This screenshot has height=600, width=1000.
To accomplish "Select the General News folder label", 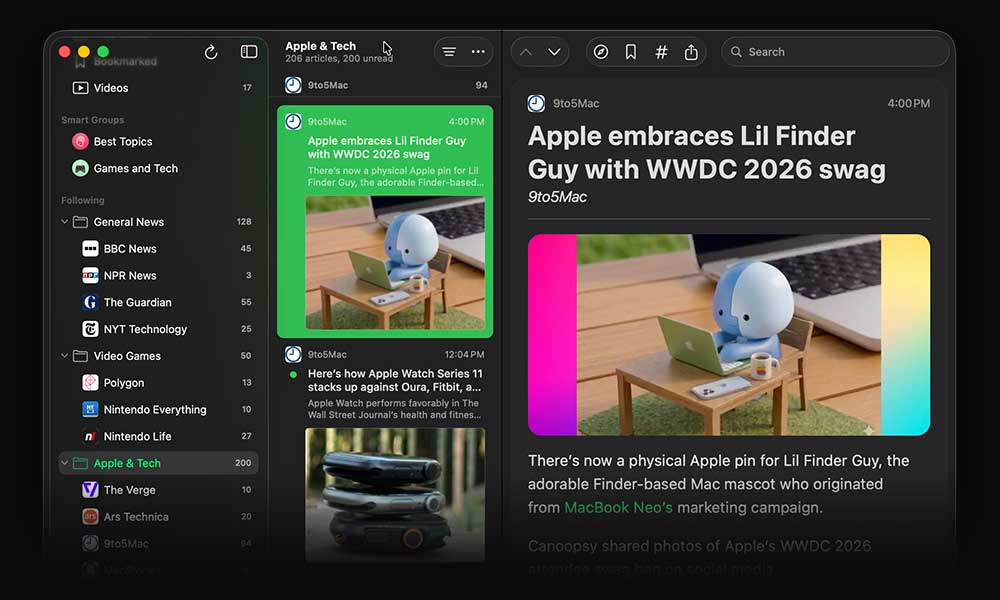I will coord(129,222).
